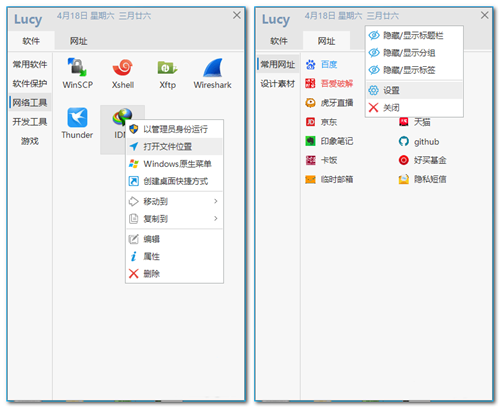Toggle 隐藏/显示标题栏 visibility
The height and width of the screenshot is (408, 500).
click(x=414, y=35)
